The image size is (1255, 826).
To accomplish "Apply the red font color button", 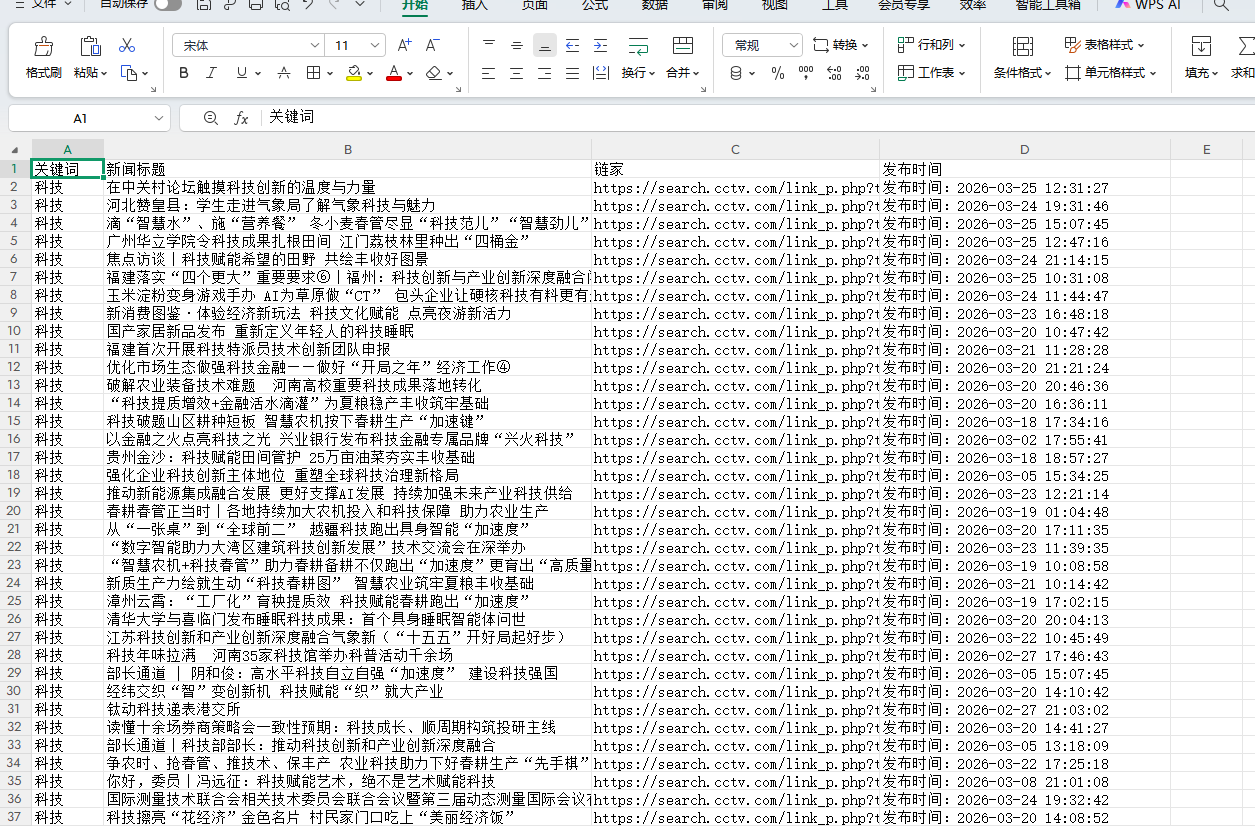I will pyautogui.click(x=394, y=73).
